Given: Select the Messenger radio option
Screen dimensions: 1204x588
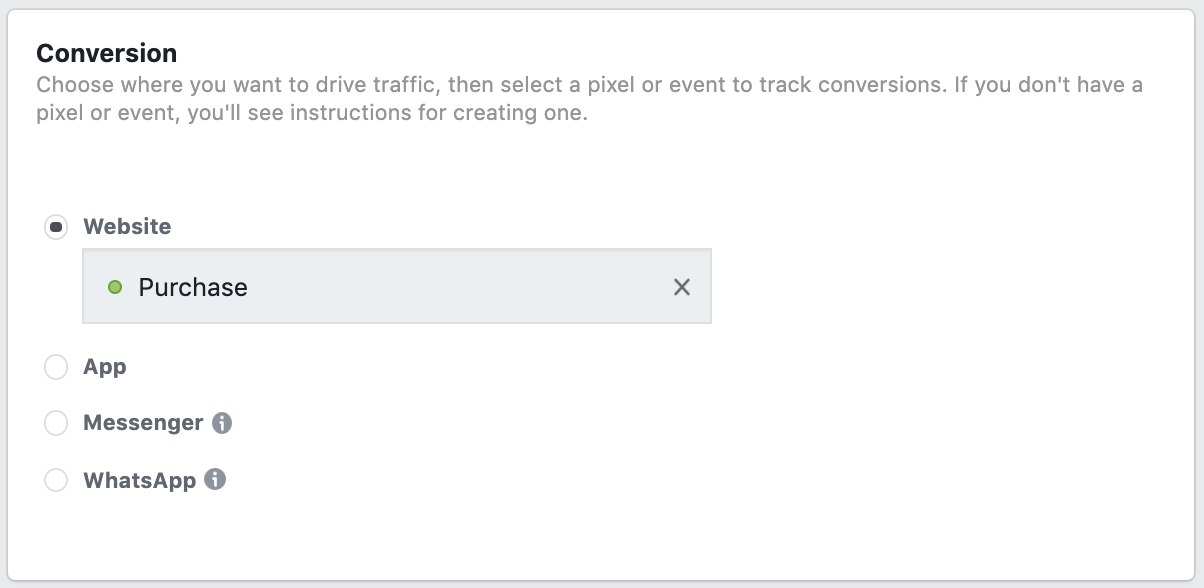Looking at the screenshot, I should click(x=56, y=423).
